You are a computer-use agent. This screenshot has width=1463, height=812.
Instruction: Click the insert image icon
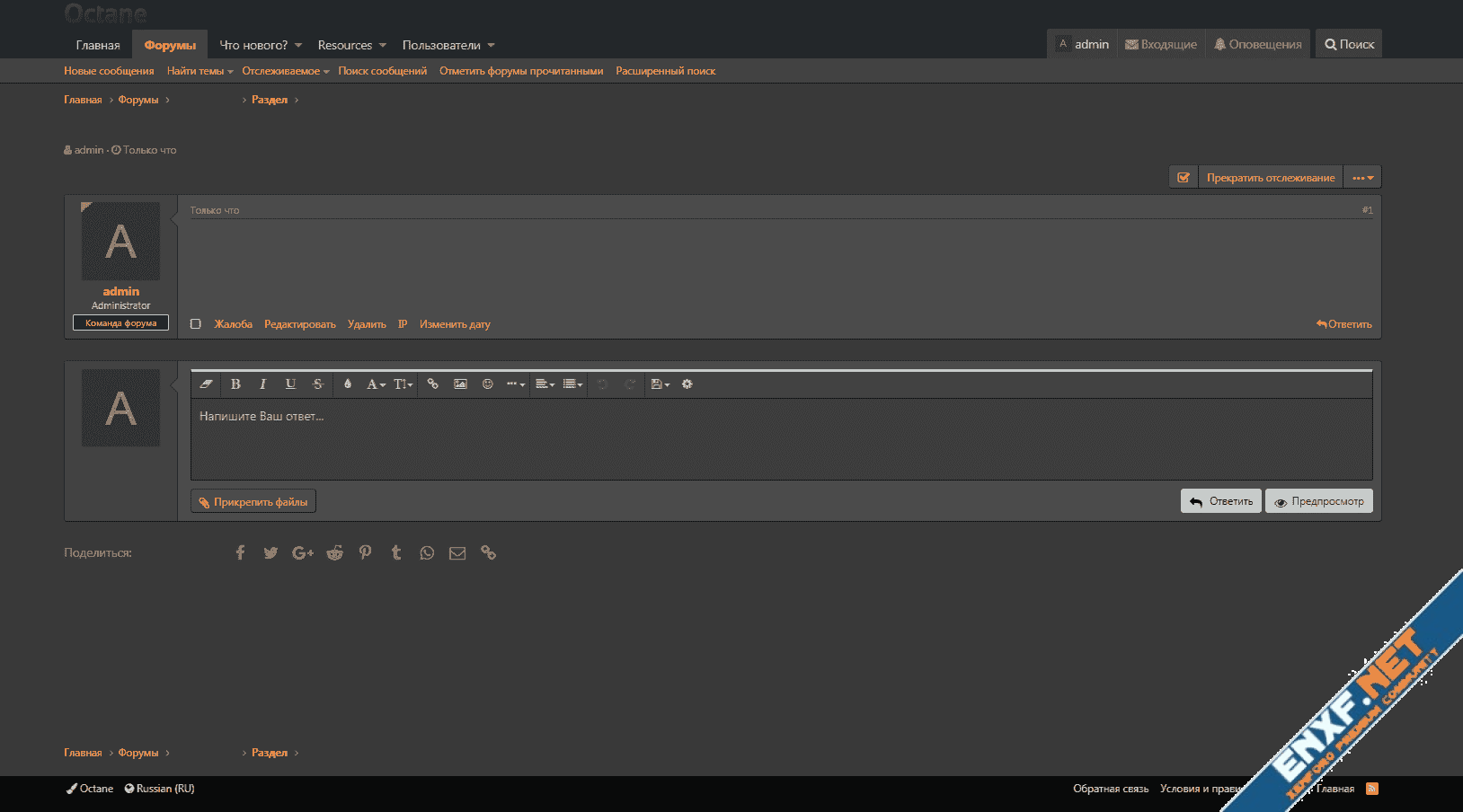(460, 384)
